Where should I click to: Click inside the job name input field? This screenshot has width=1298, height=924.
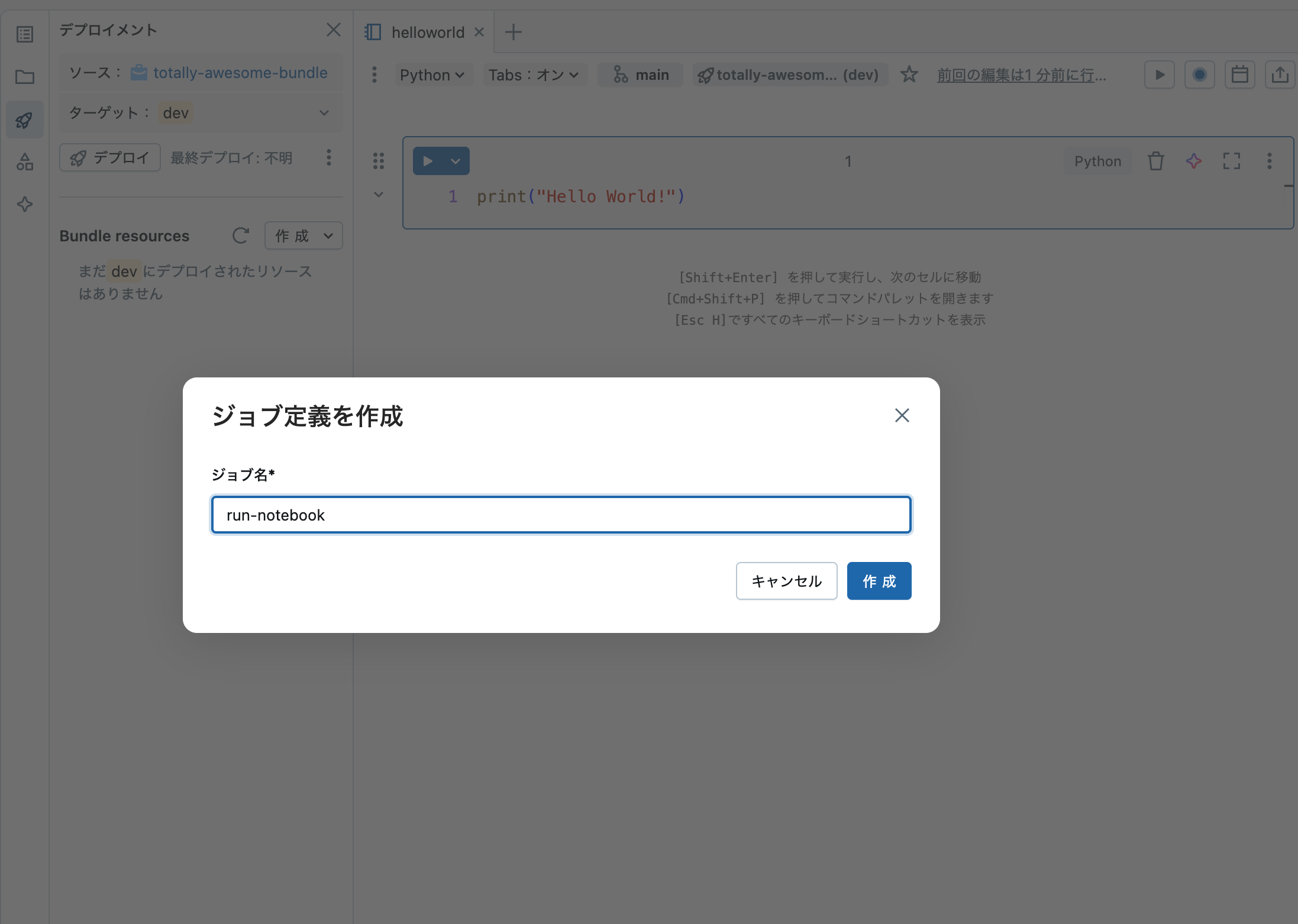click(561, 515)
